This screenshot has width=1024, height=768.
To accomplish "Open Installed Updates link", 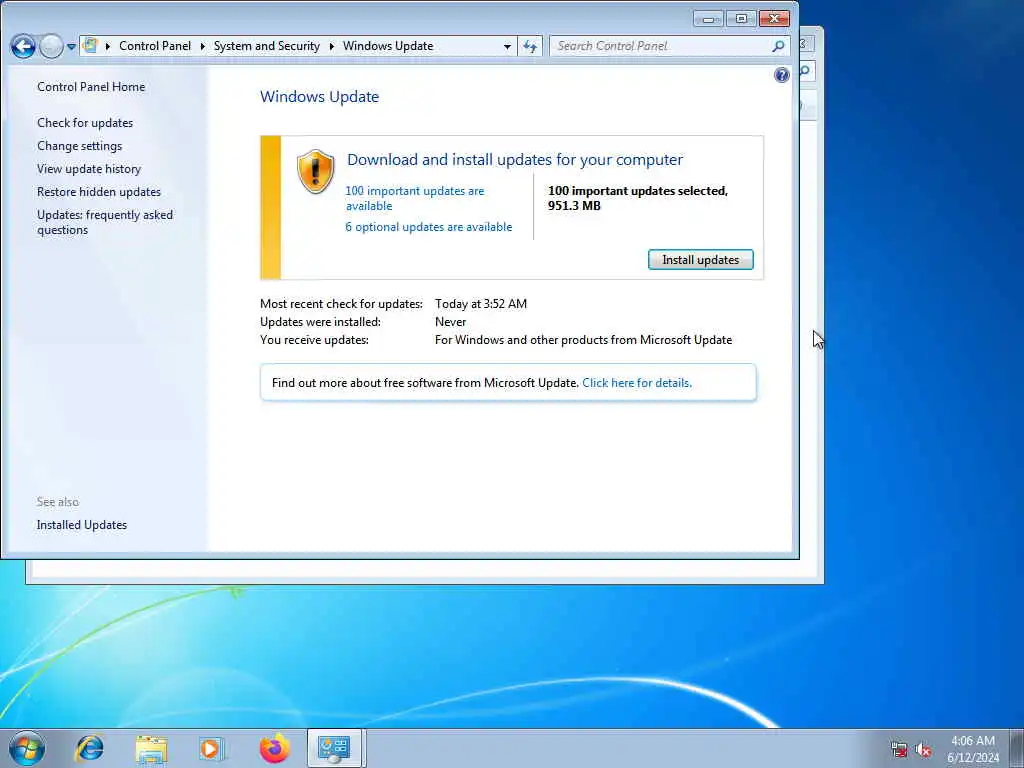I will 82,525.
